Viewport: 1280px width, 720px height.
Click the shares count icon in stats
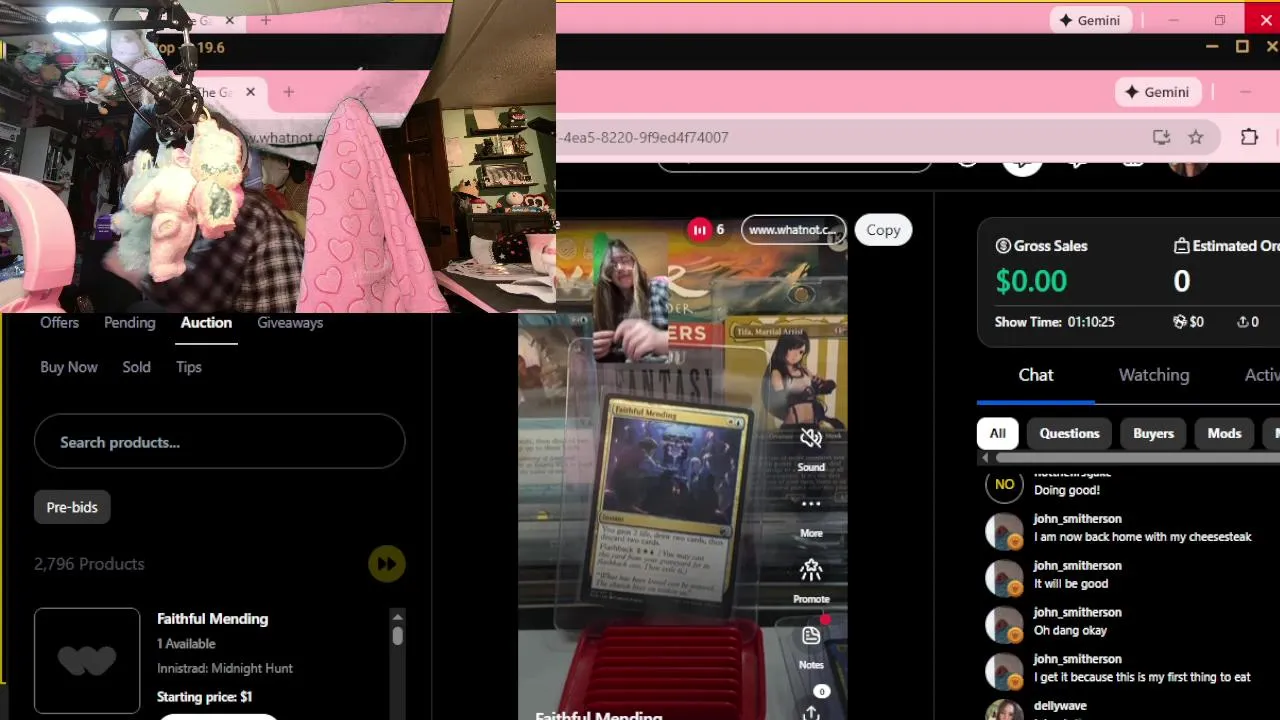(1242, 322)
